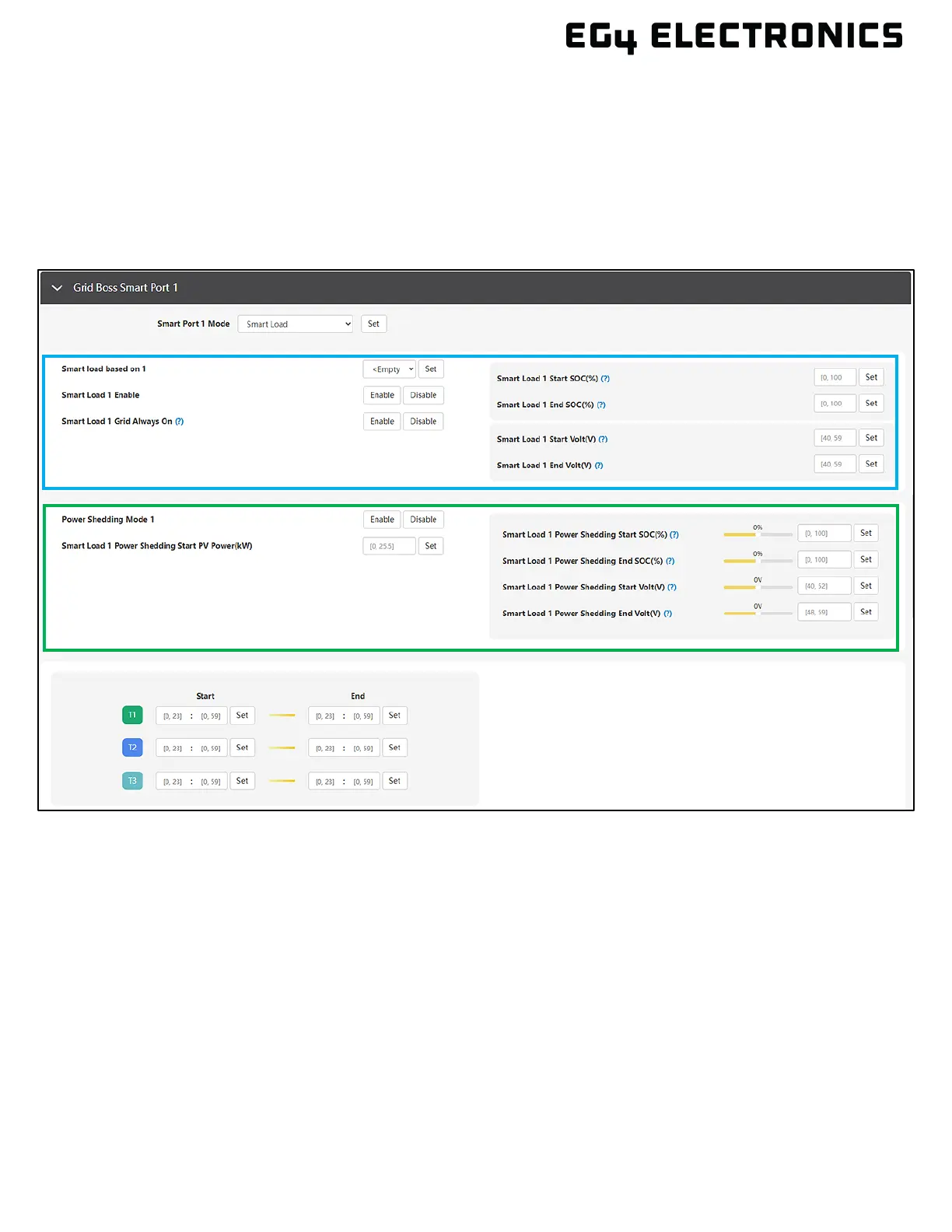The height and width of the screenshot is (1232, 952).
Task: Enable Smart Load 1
Action: point(382,395)
